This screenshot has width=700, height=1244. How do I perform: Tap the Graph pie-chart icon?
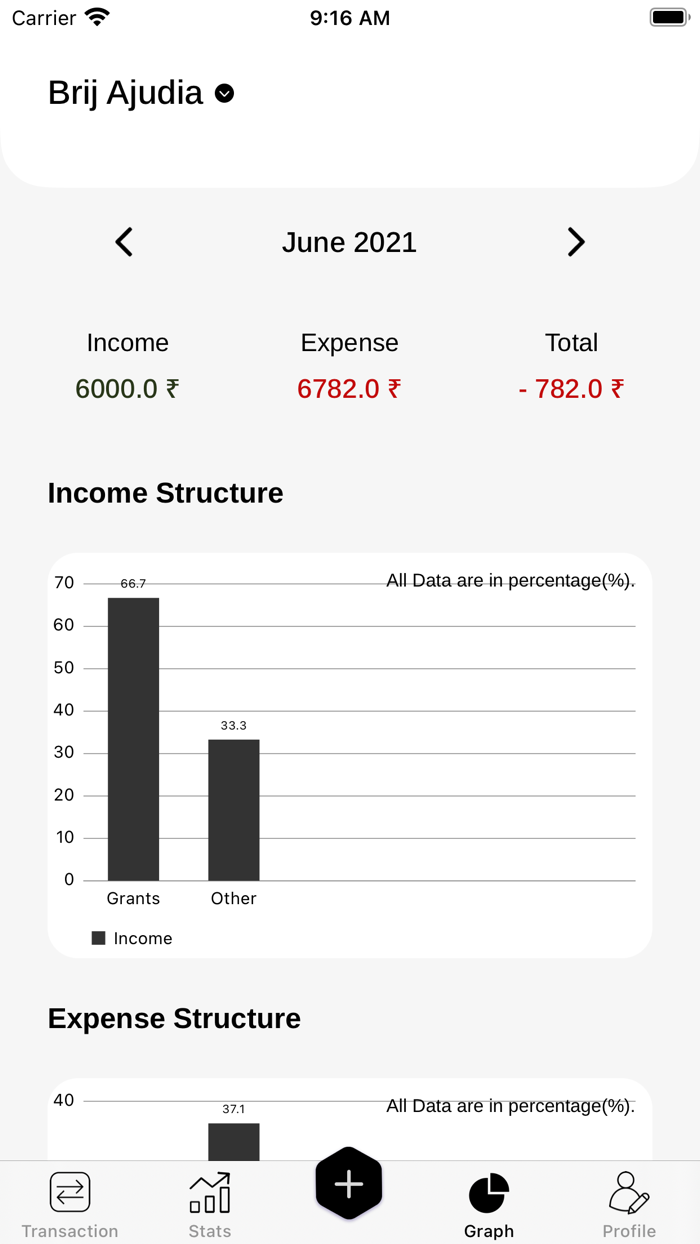pyautogui.click(x=489, y=1190)
